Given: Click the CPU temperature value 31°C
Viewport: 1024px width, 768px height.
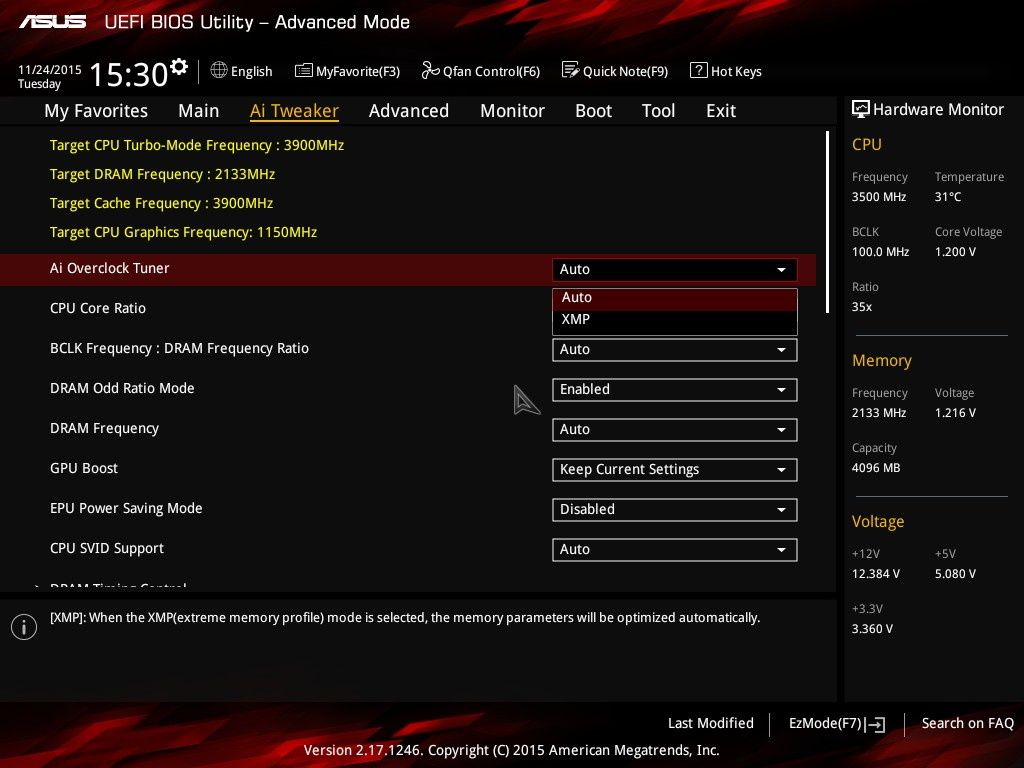Looking at the screenshot, I should tap(948, 197).
